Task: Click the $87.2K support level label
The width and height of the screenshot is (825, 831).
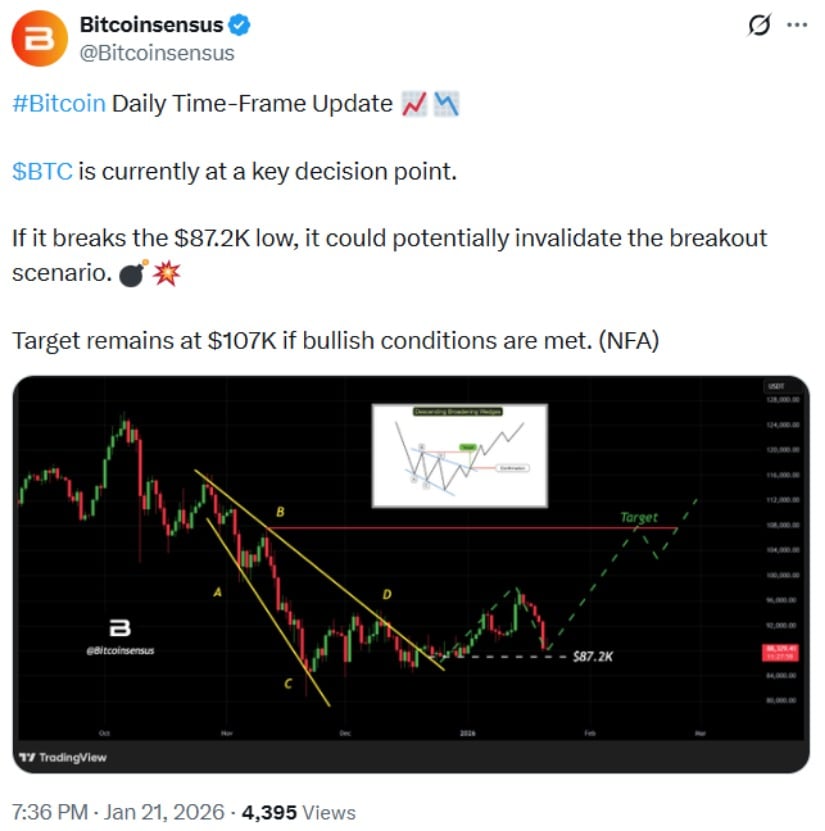Action: point(594,656)
